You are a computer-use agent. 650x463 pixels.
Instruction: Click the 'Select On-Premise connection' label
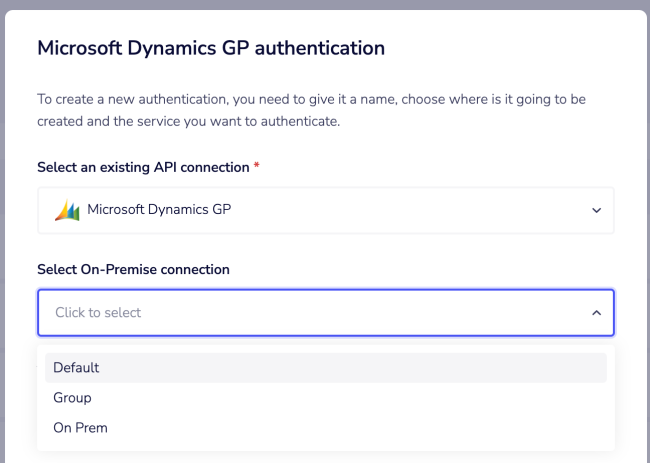(x=133, y=269)
